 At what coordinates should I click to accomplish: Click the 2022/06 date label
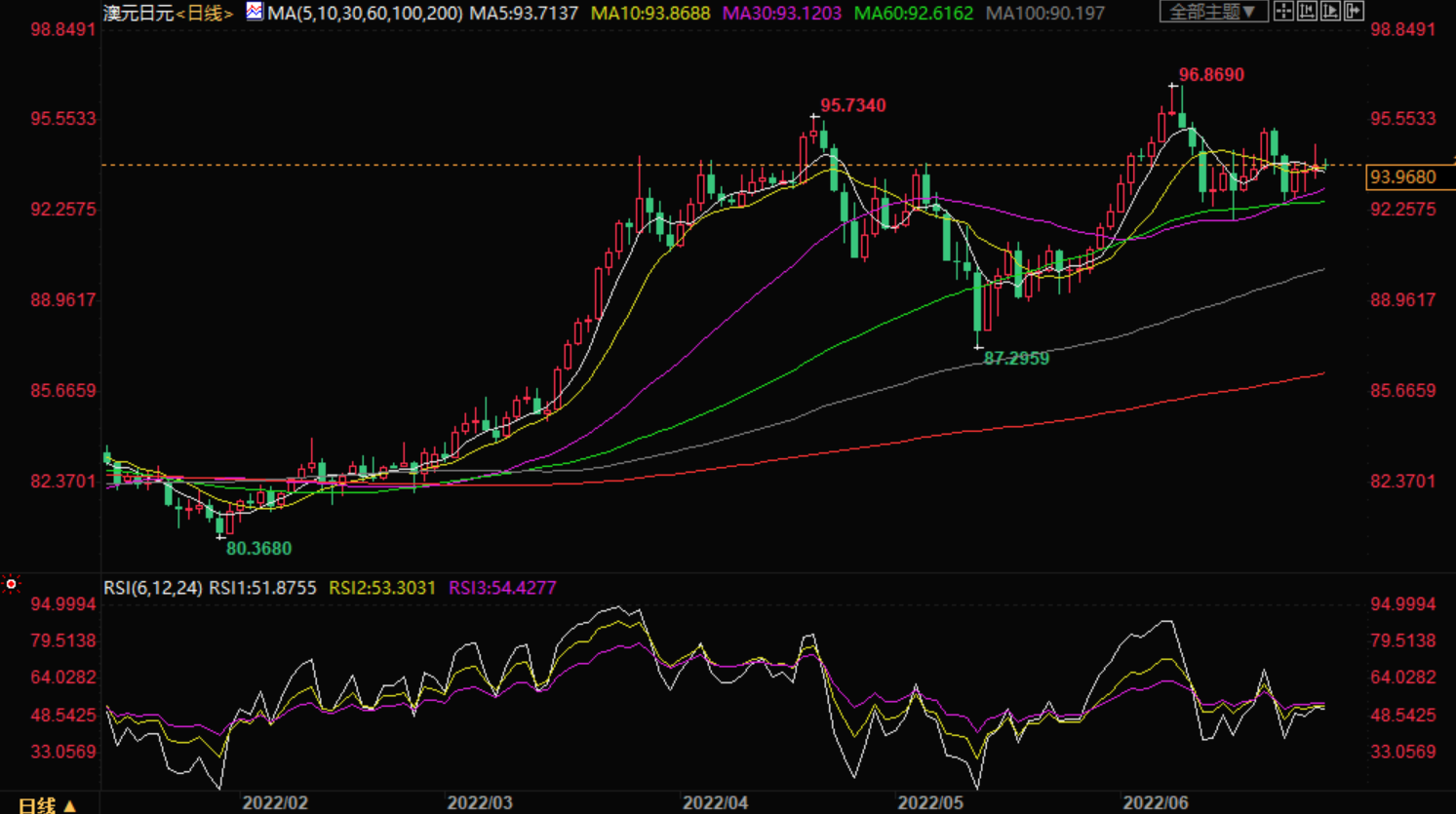pyautogui.click(x=1156, y=803)
